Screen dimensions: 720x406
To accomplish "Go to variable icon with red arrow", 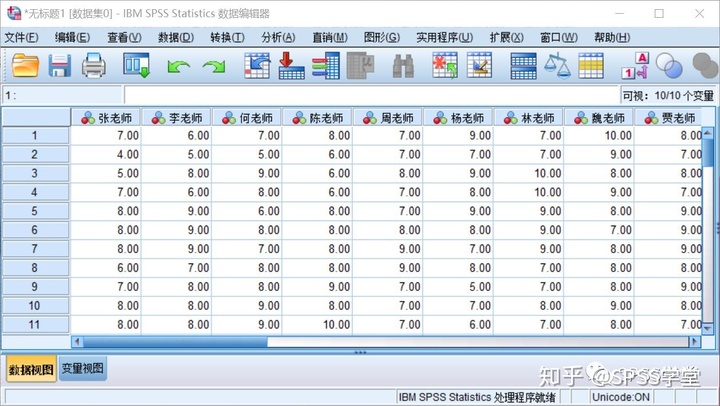I will pos(291,65).
